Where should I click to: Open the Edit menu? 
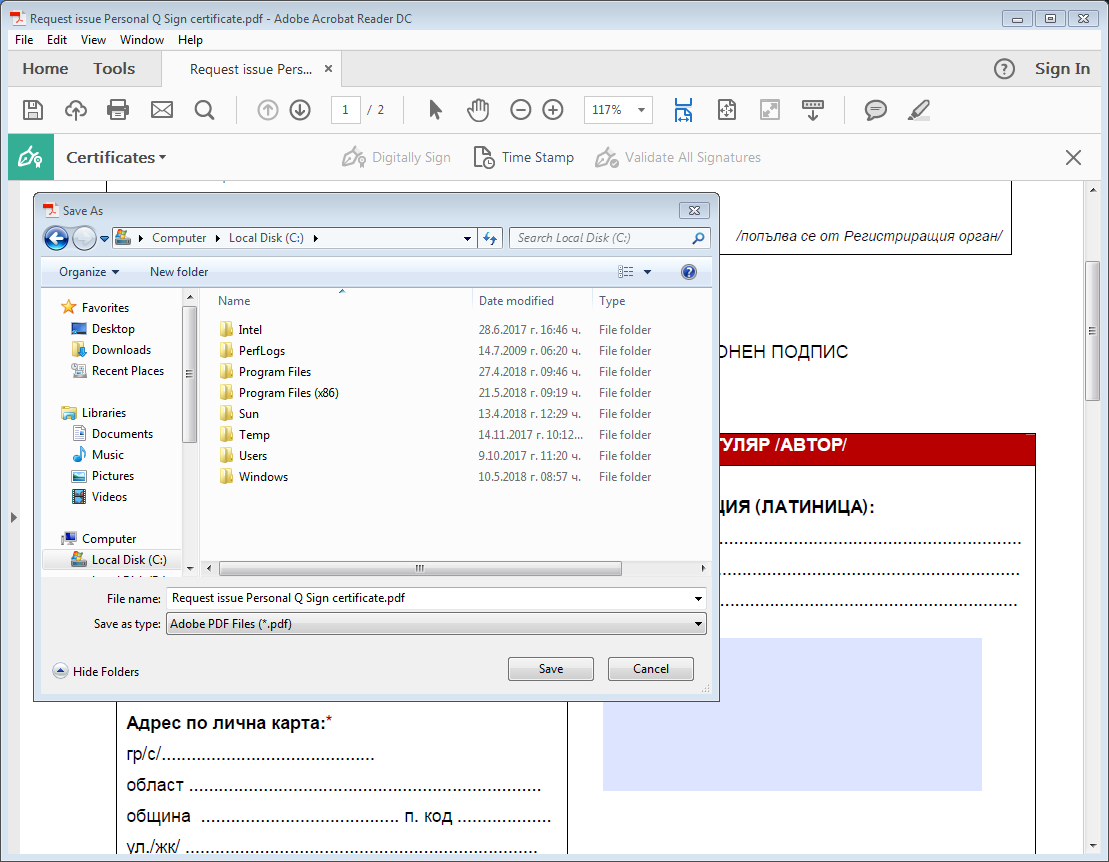pyautogui.click(x=57, y=40)
